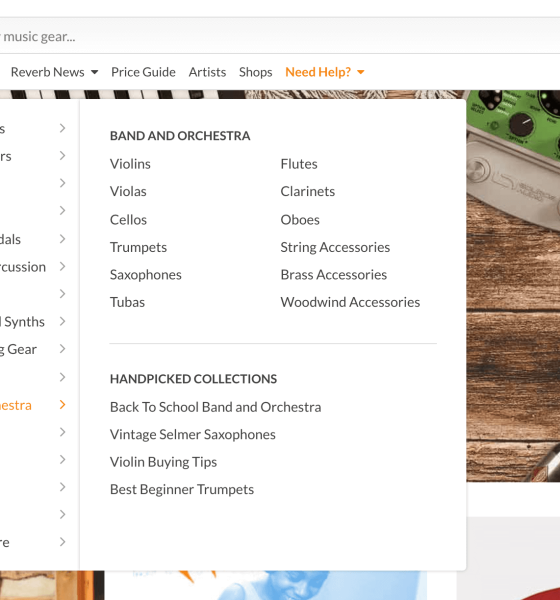Open the Price Guide menu item
The image size is (560, 600).
click(x=143, y=72)
